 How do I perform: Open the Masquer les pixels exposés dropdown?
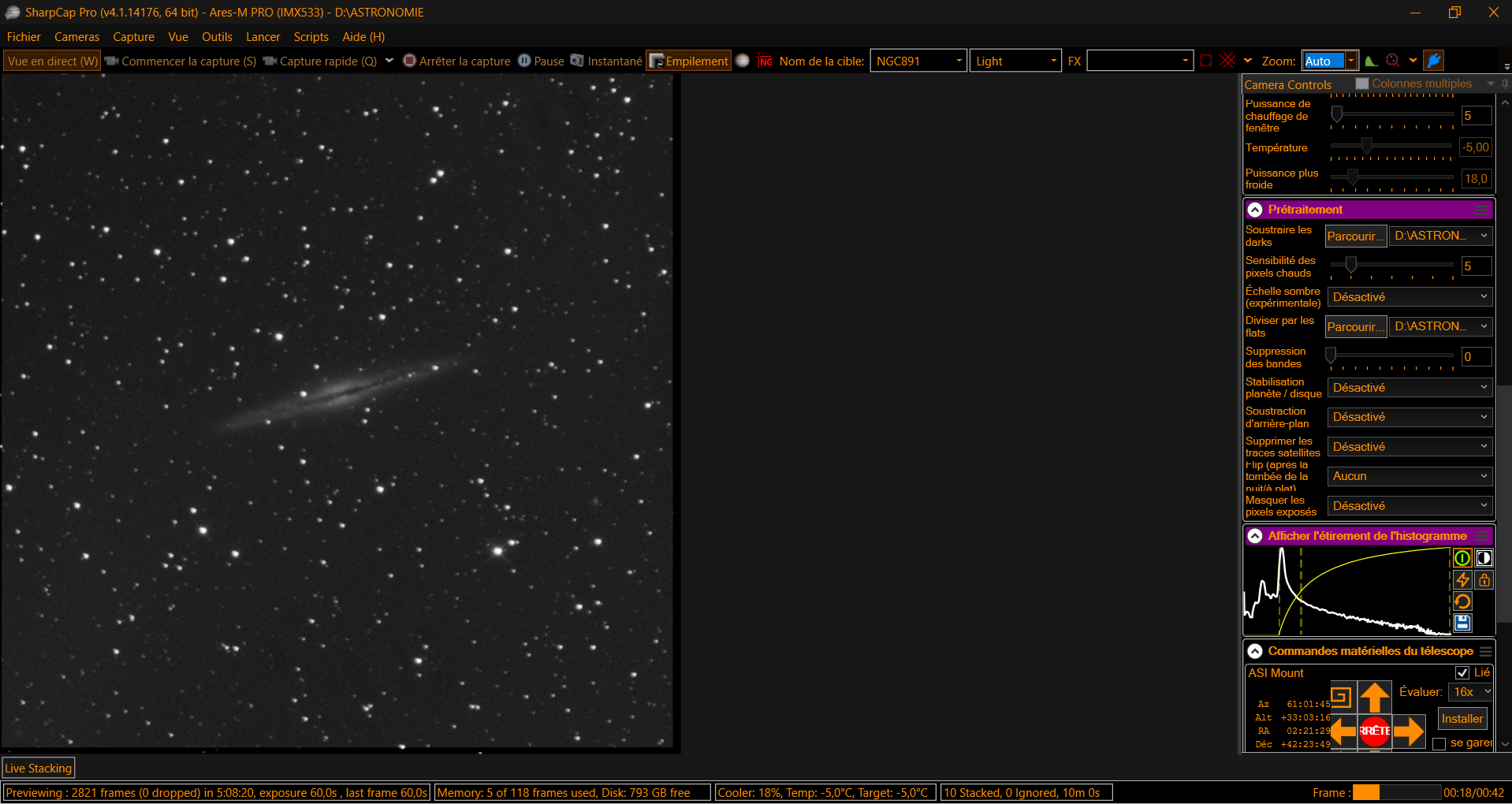pos(1410,506)
